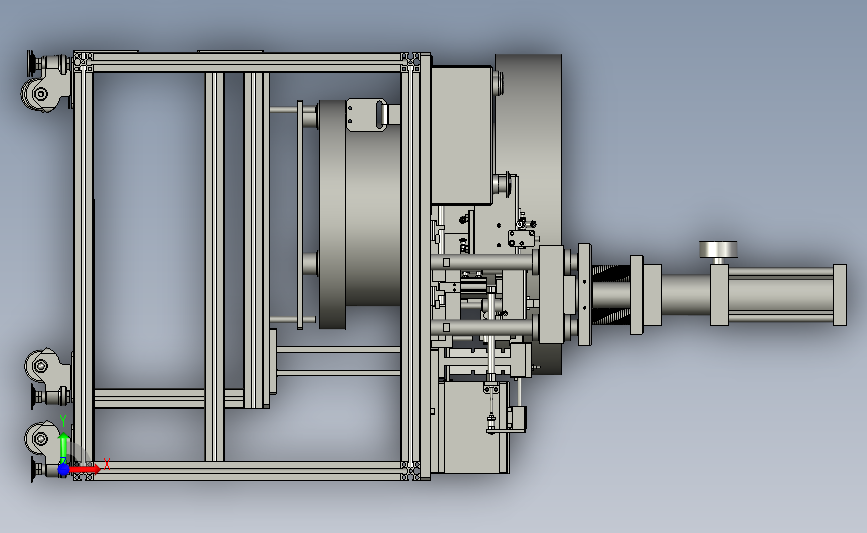
Task: Select the slotted bracket on top of the drum
Action: [367, 114]
